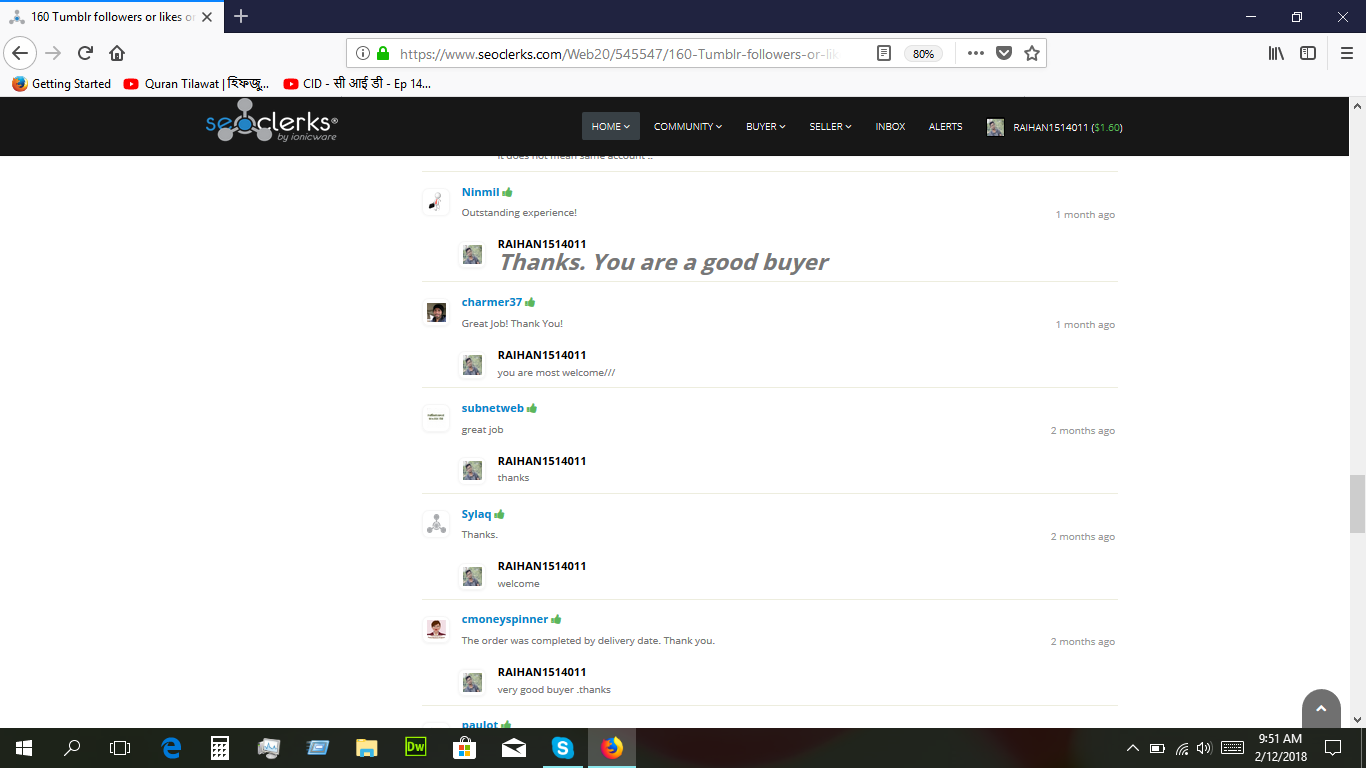This screenshot has width=1366, height=768.
Task: Reload the page with the refresh icon
Action: coord(85,53)
